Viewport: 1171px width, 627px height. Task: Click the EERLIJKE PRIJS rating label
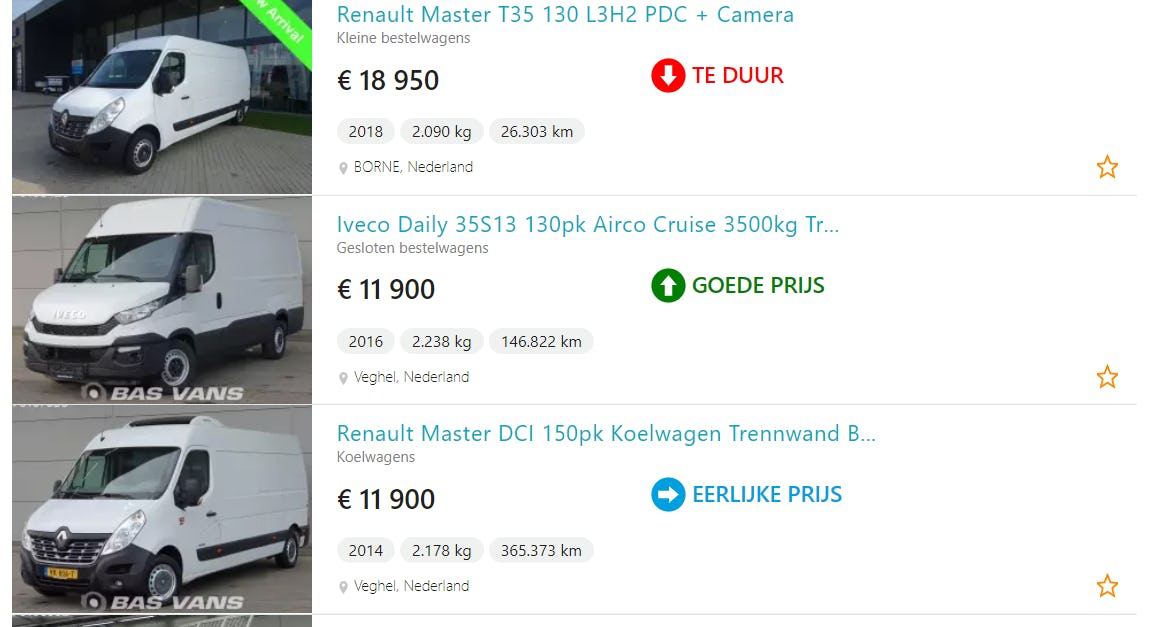click(x=767, y=495)
